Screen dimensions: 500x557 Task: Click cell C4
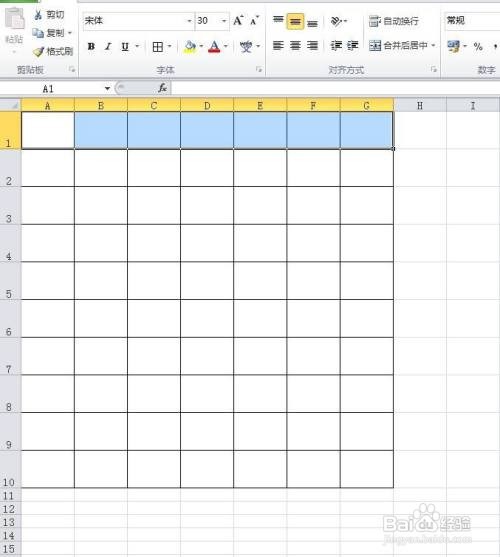[154, 243]
